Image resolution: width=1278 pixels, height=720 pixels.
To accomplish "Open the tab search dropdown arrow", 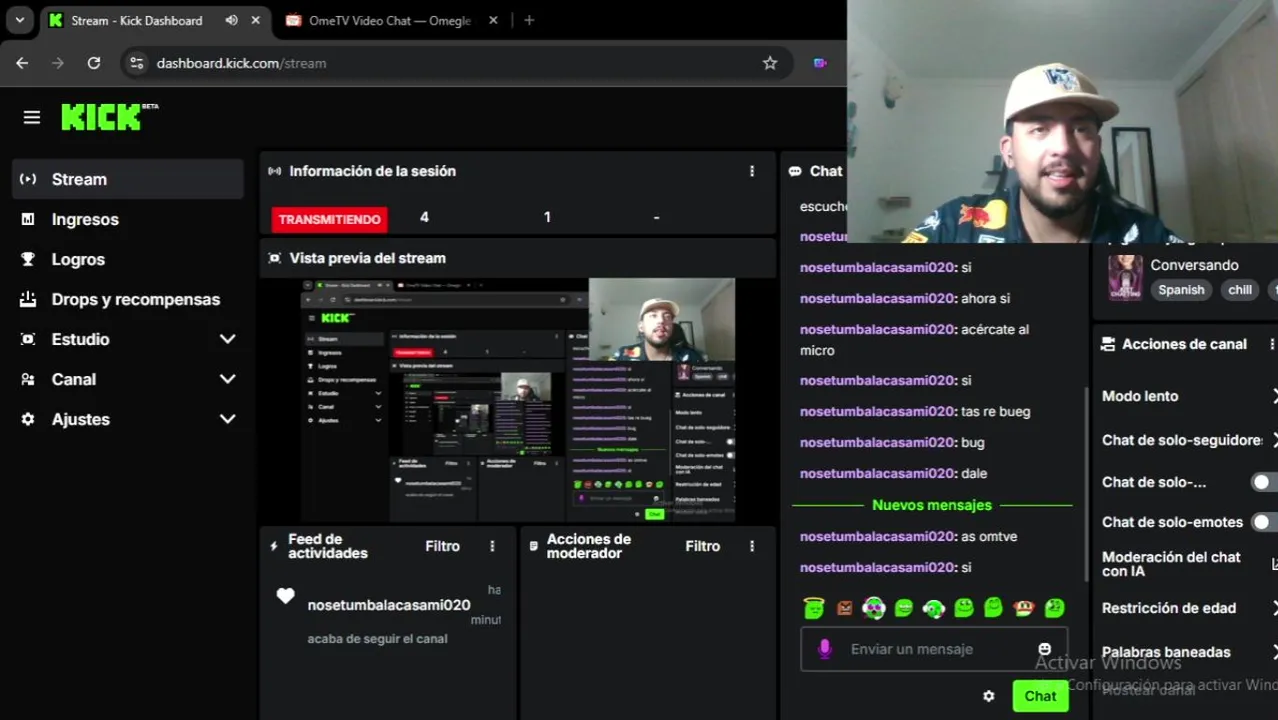I will pos(19,20).
